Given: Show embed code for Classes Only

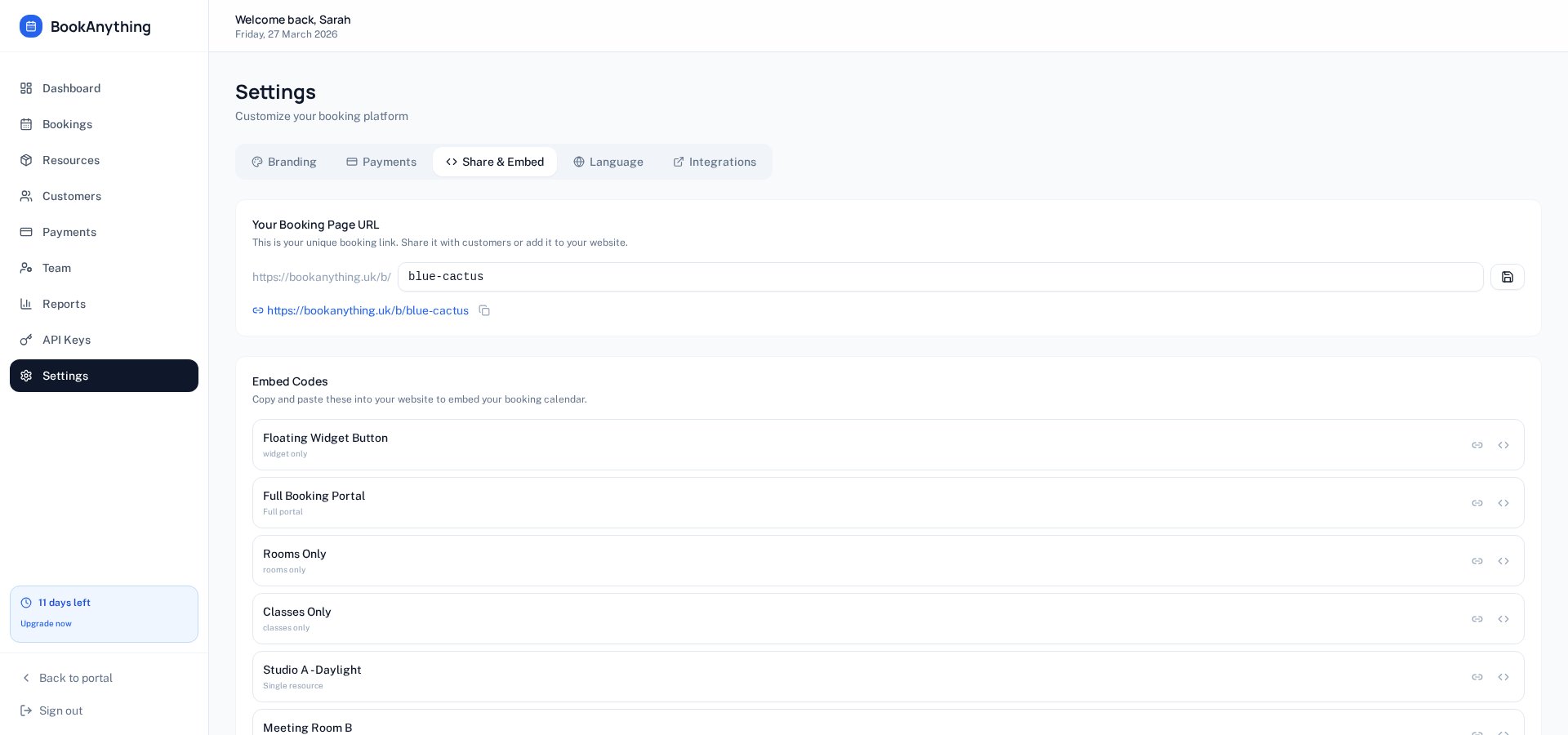Looking at the screenshot, I should coord(1503,619).
